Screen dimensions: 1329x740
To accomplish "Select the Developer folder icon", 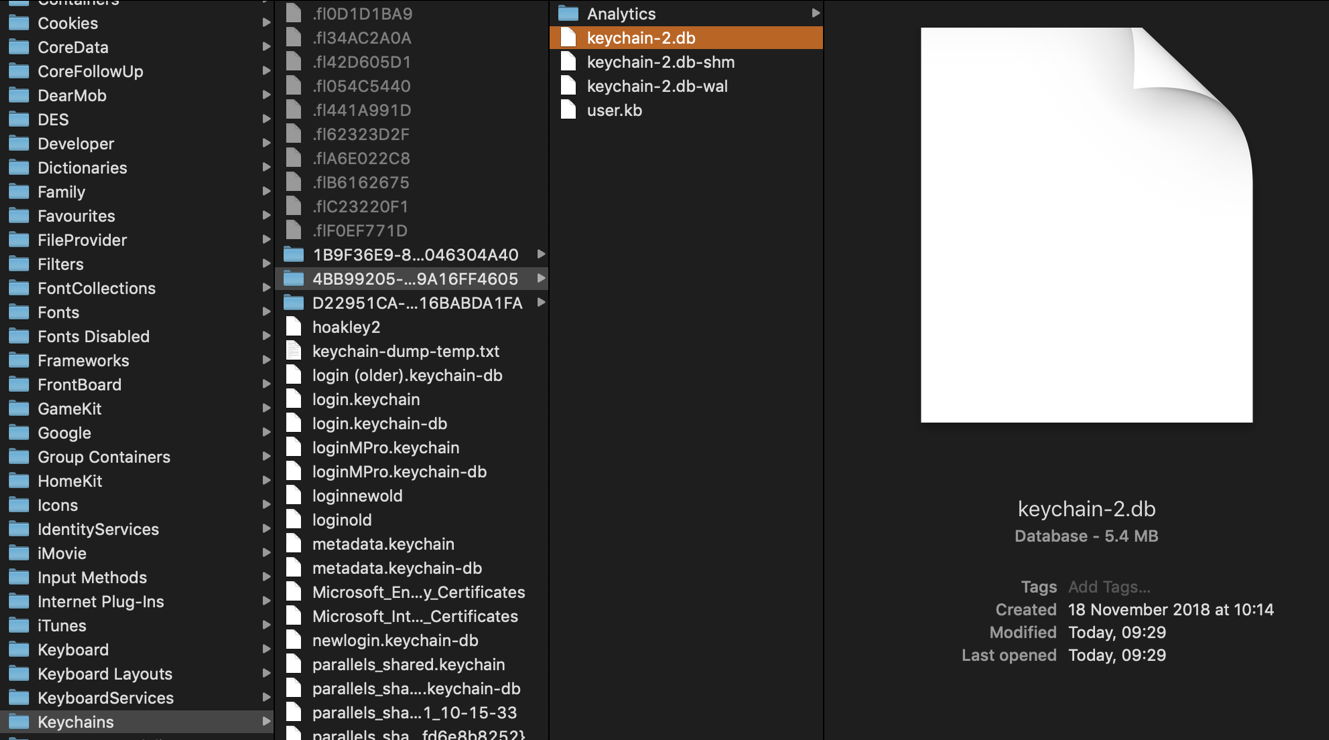I will click(18, 143).
